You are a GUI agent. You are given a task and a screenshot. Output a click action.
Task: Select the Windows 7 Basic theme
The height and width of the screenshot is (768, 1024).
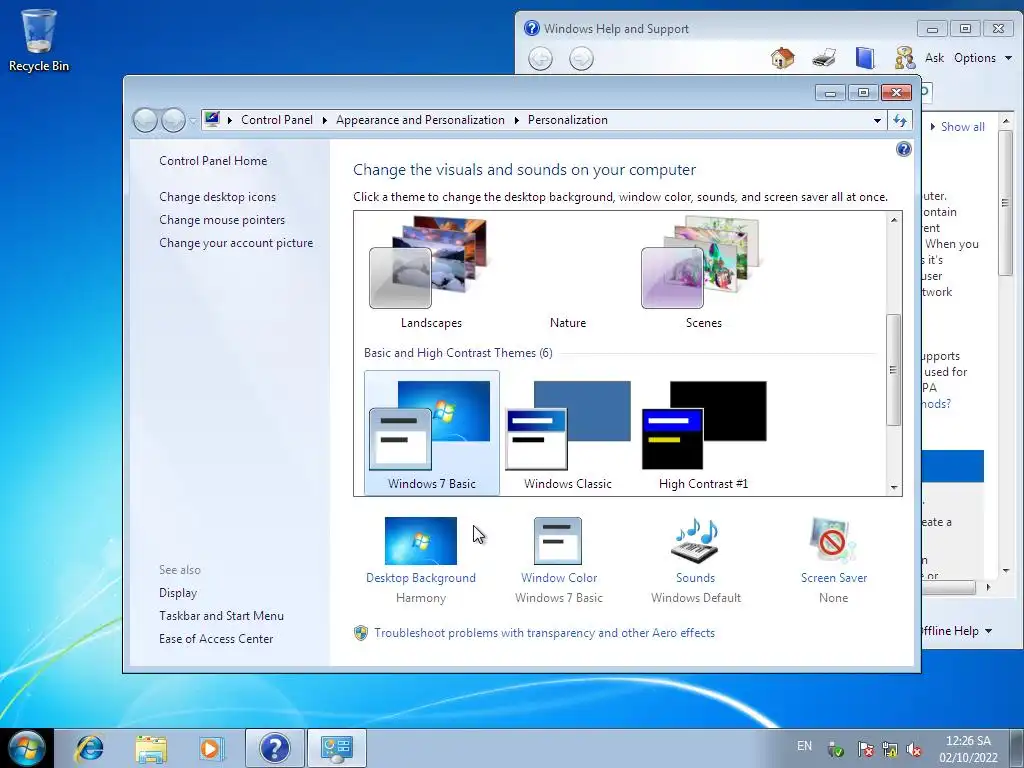[x=431, y=434]
